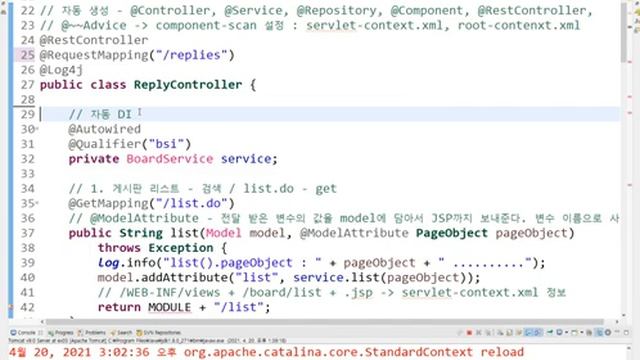Collapse the fold marker at line 30

[x=37, y=129]
